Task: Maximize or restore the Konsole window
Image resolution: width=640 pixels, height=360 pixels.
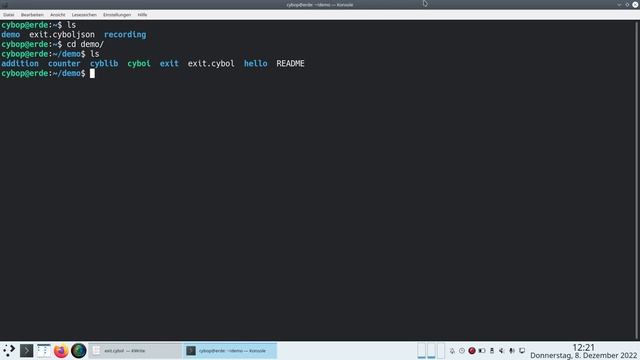Action: tap(627, 4)
